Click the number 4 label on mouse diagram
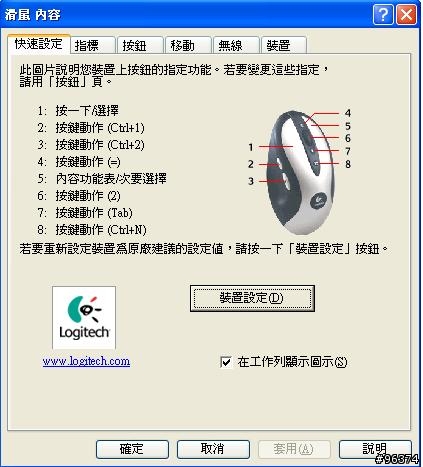Viewport: 423px width, 467px height. [x=348, y=113]
